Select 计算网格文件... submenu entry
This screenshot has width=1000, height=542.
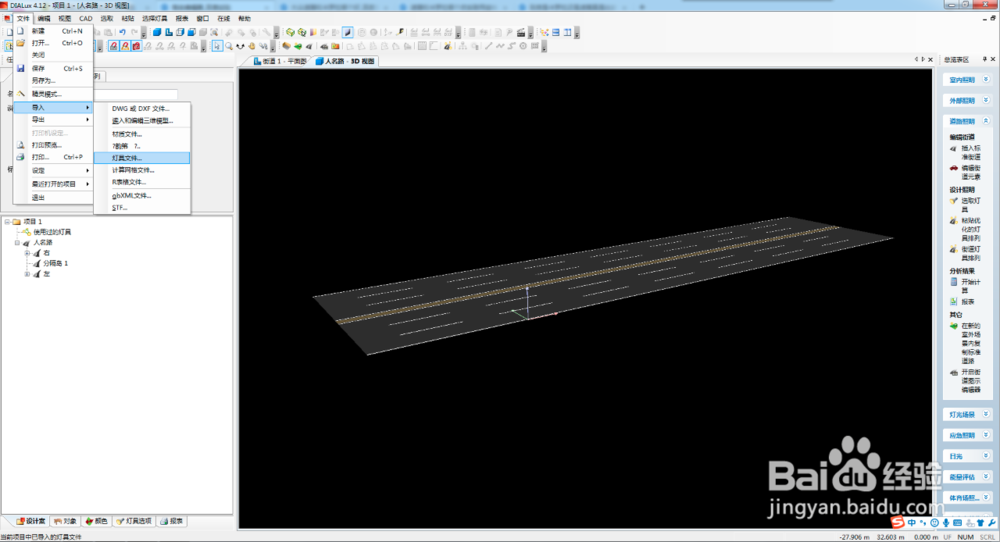coord(142,170)
